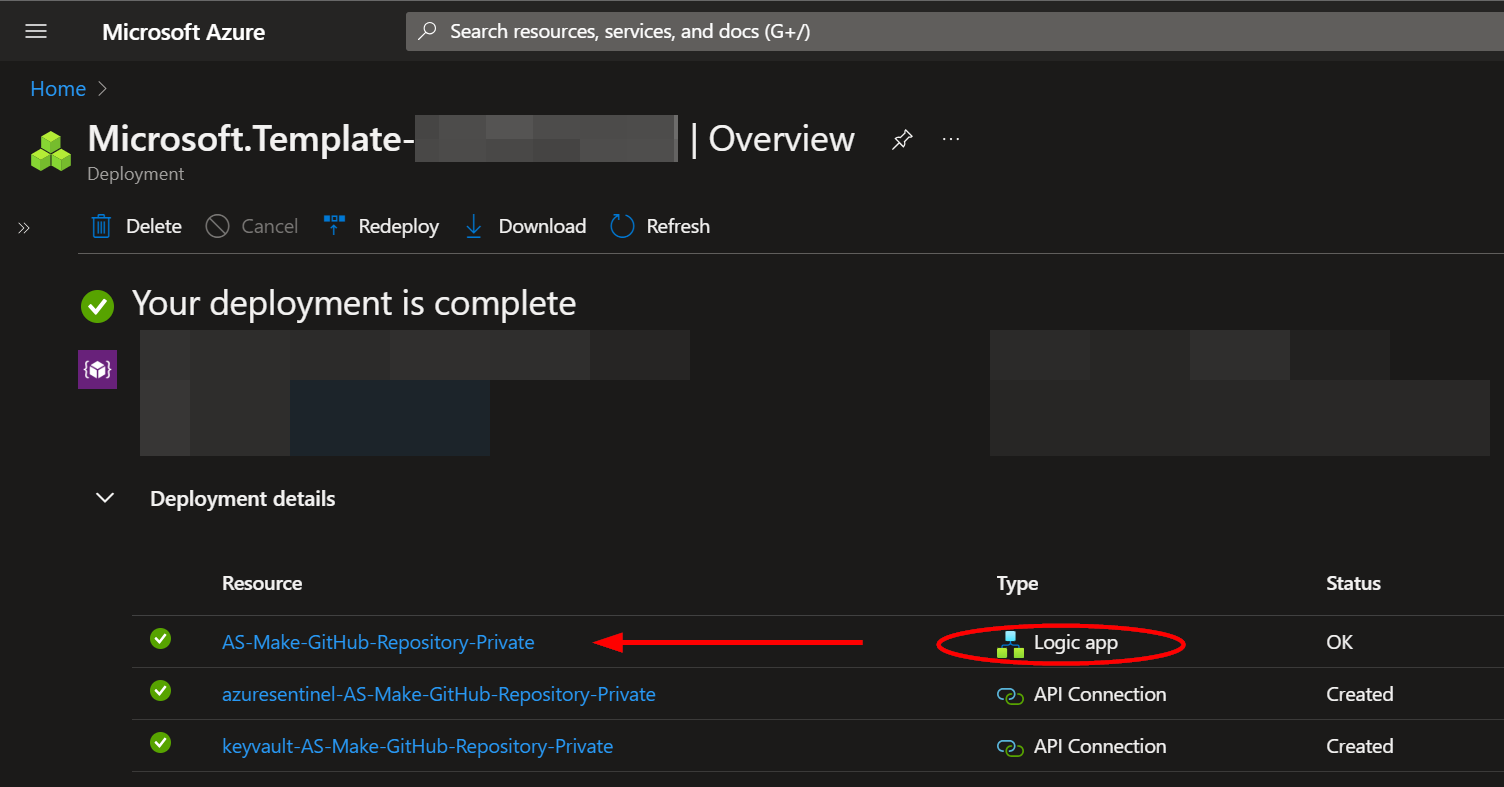Screen dimensions: 1504x787
Task: Click the Overview page title text
Action: pyautogui.click(x=781, y=139)
